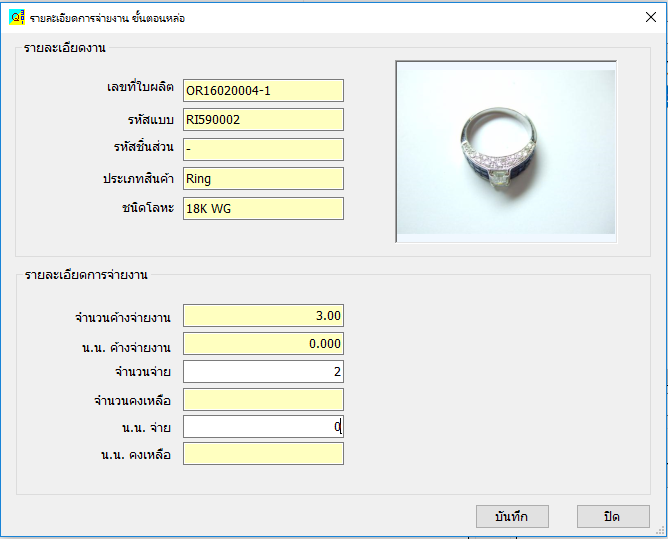Click the application icon in the title bar
Screen dimensions: 668x539
pos(16,17)
